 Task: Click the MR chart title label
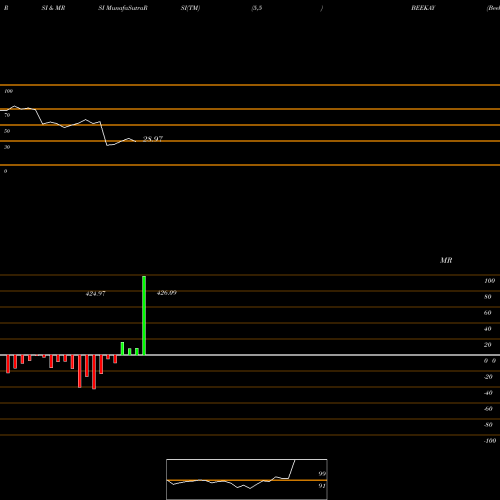(446, 260)
